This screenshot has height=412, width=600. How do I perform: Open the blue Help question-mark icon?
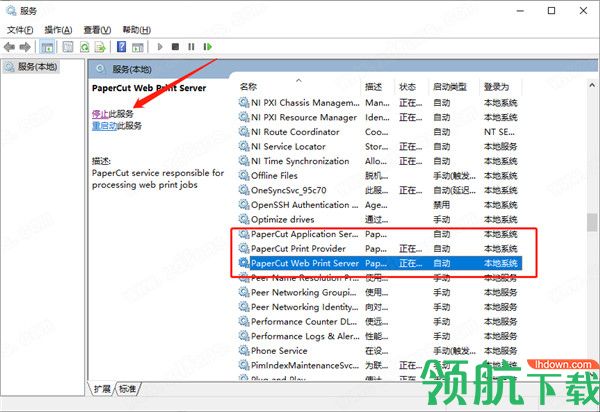tap(122, 47)
